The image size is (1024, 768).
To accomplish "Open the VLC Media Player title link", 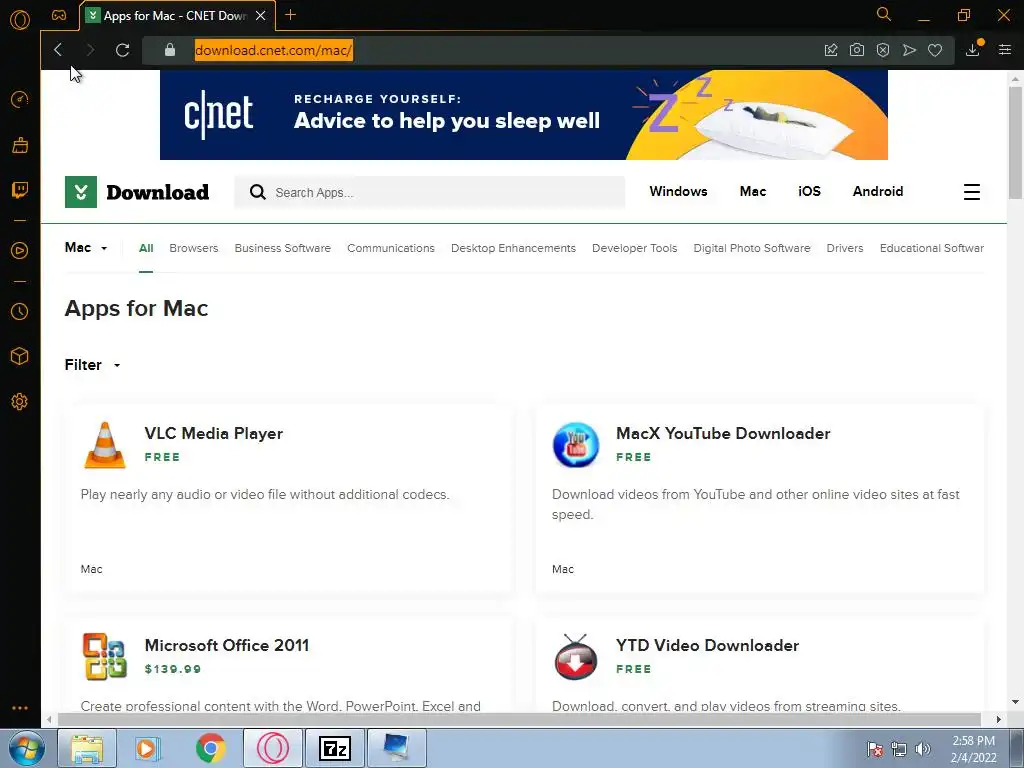I will [214, 434].
